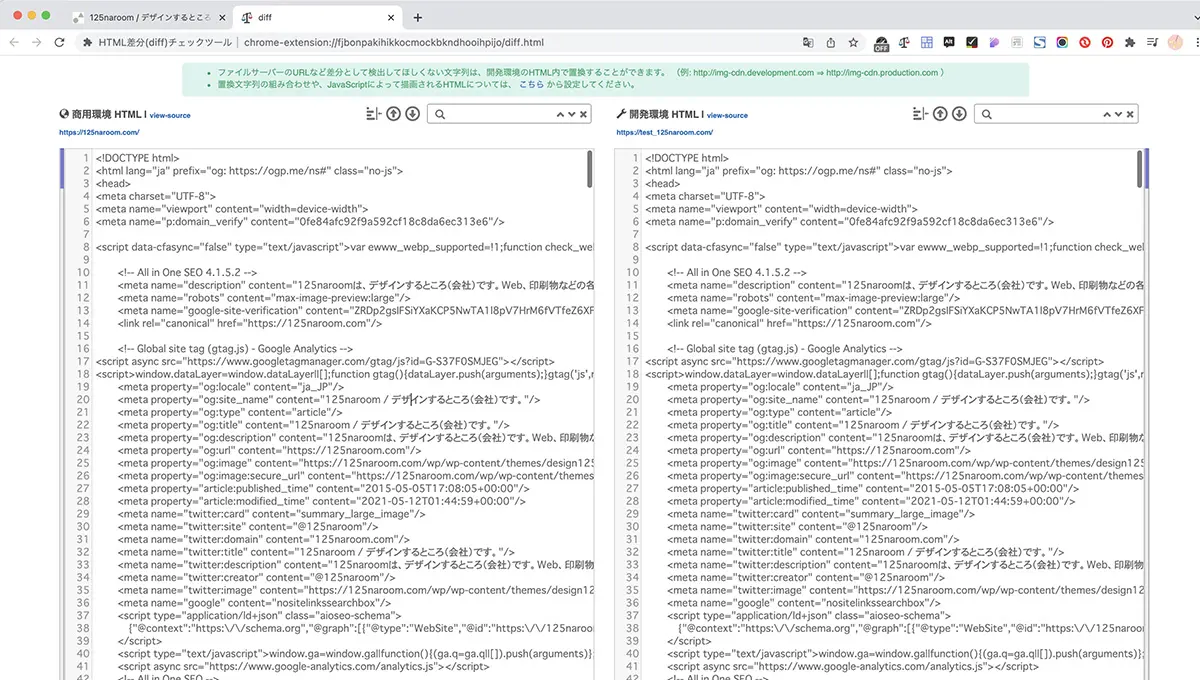Open the Pinterest extension icon
Image resolution: width=1200 pixels, height=680 pixels.
coord(1108,43)
